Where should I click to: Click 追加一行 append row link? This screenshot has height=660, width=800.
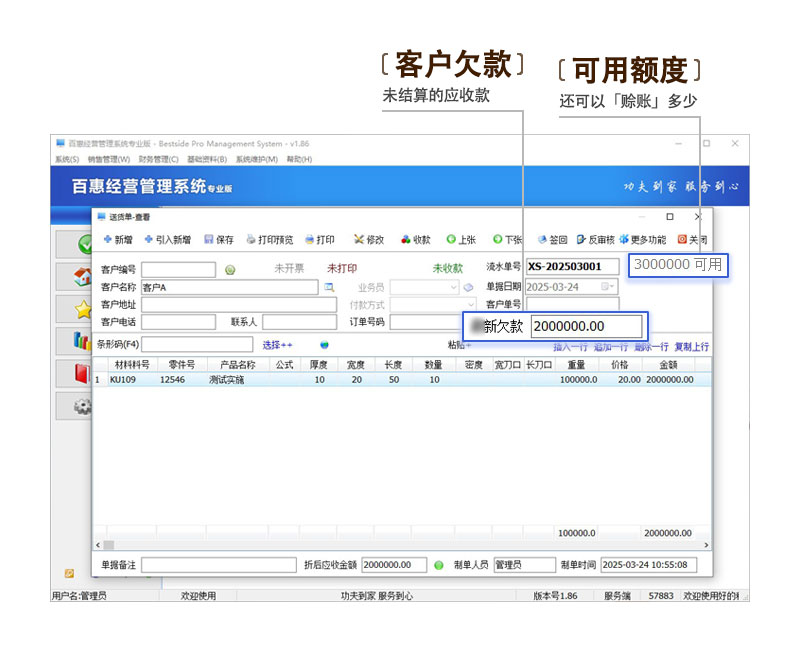point(611,347)
